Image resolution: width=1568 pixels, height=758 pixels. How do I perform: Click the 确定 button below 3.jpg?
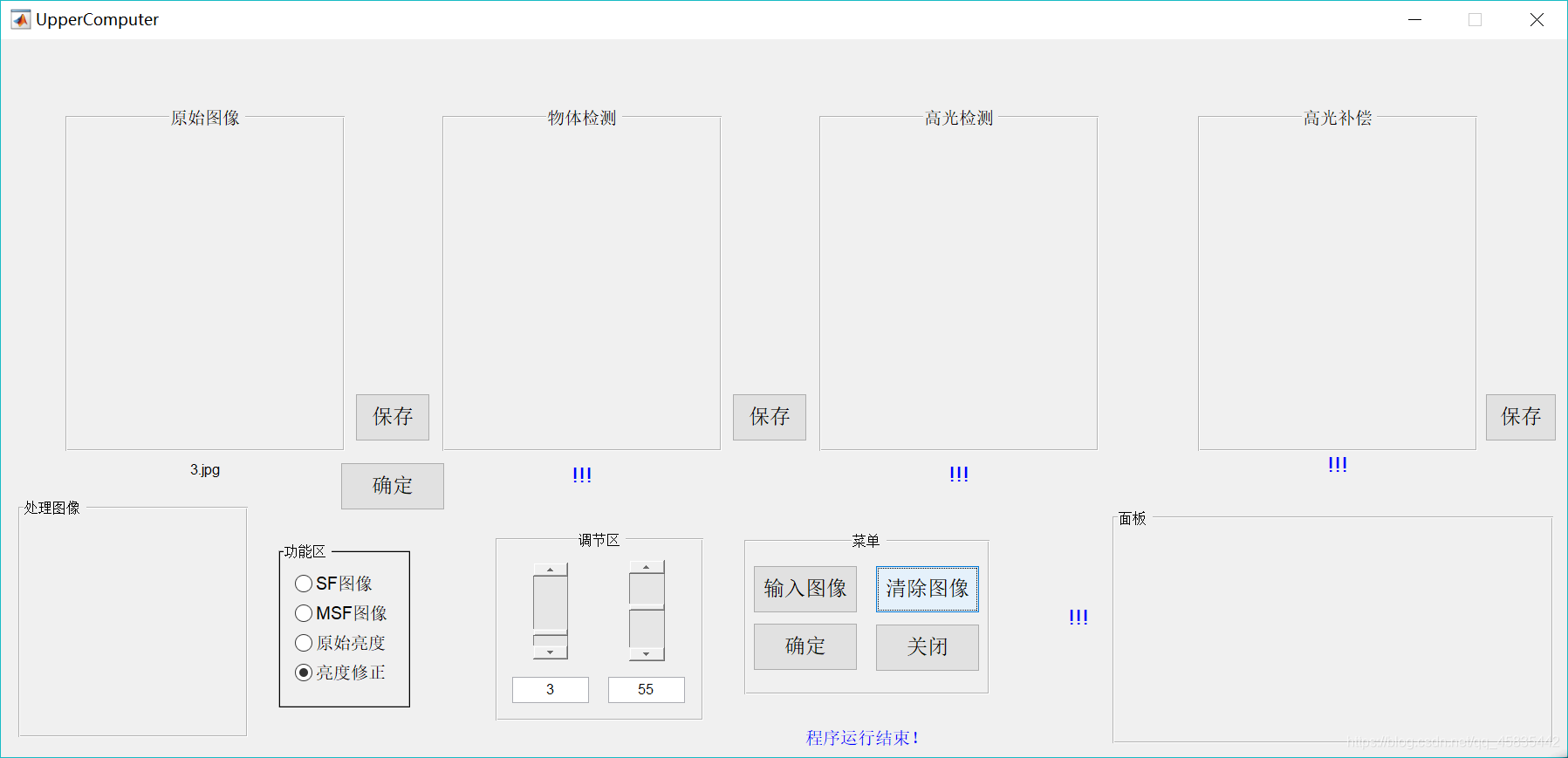(x=393, y=486)
